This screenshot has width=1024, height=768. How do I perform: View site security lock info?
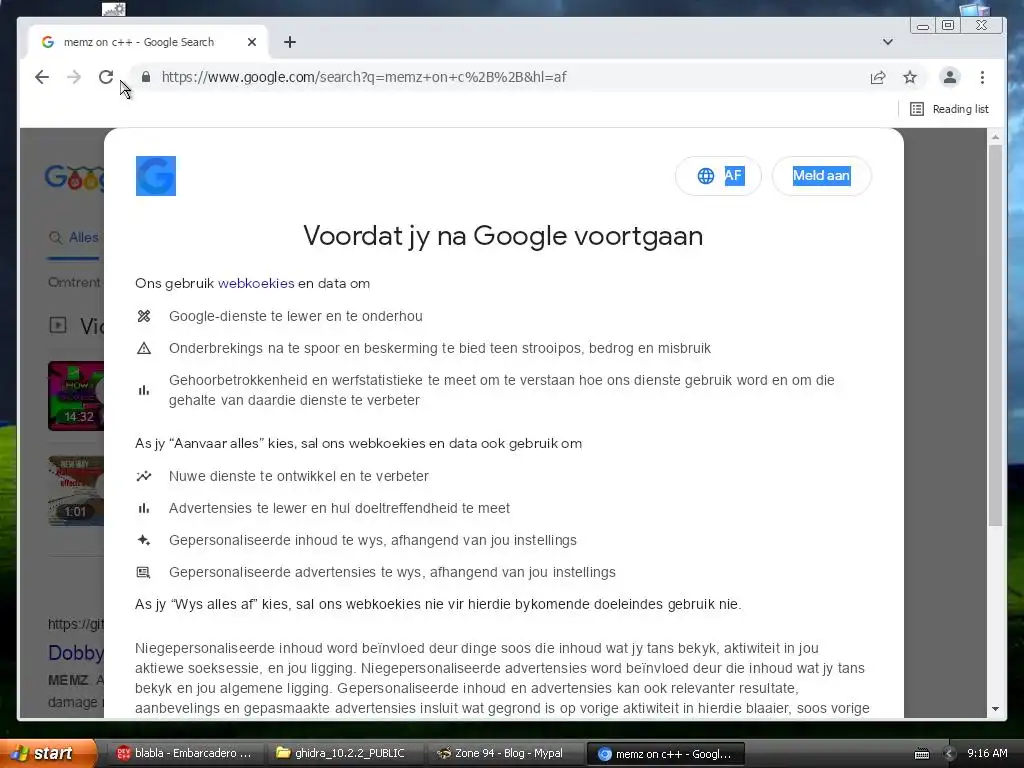(x=146, y=77)
